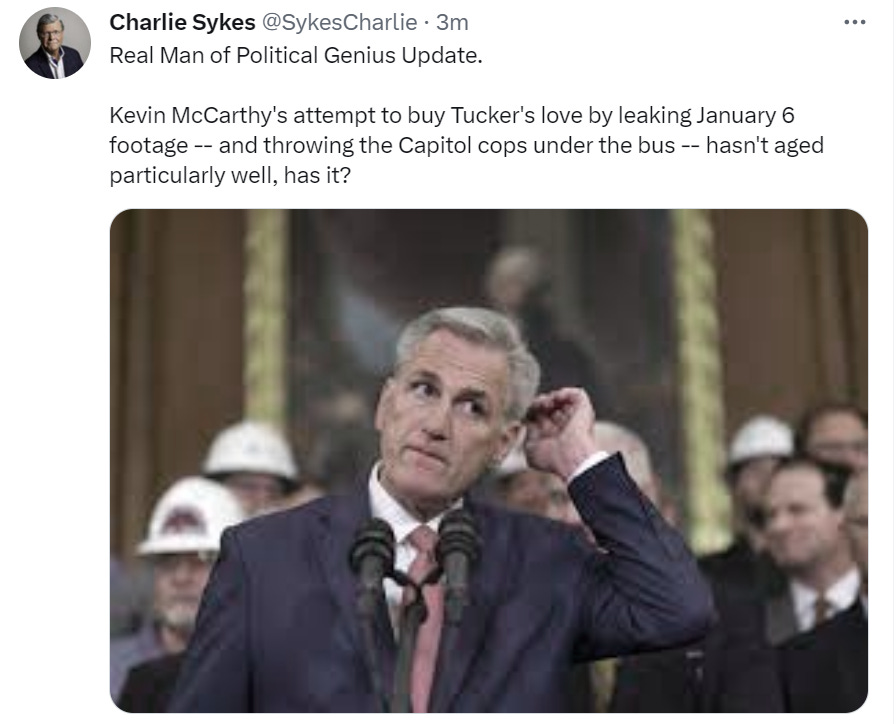896x724 pixels.
Task: Click the gold picture frame edge on left
Action: point(266,314)
